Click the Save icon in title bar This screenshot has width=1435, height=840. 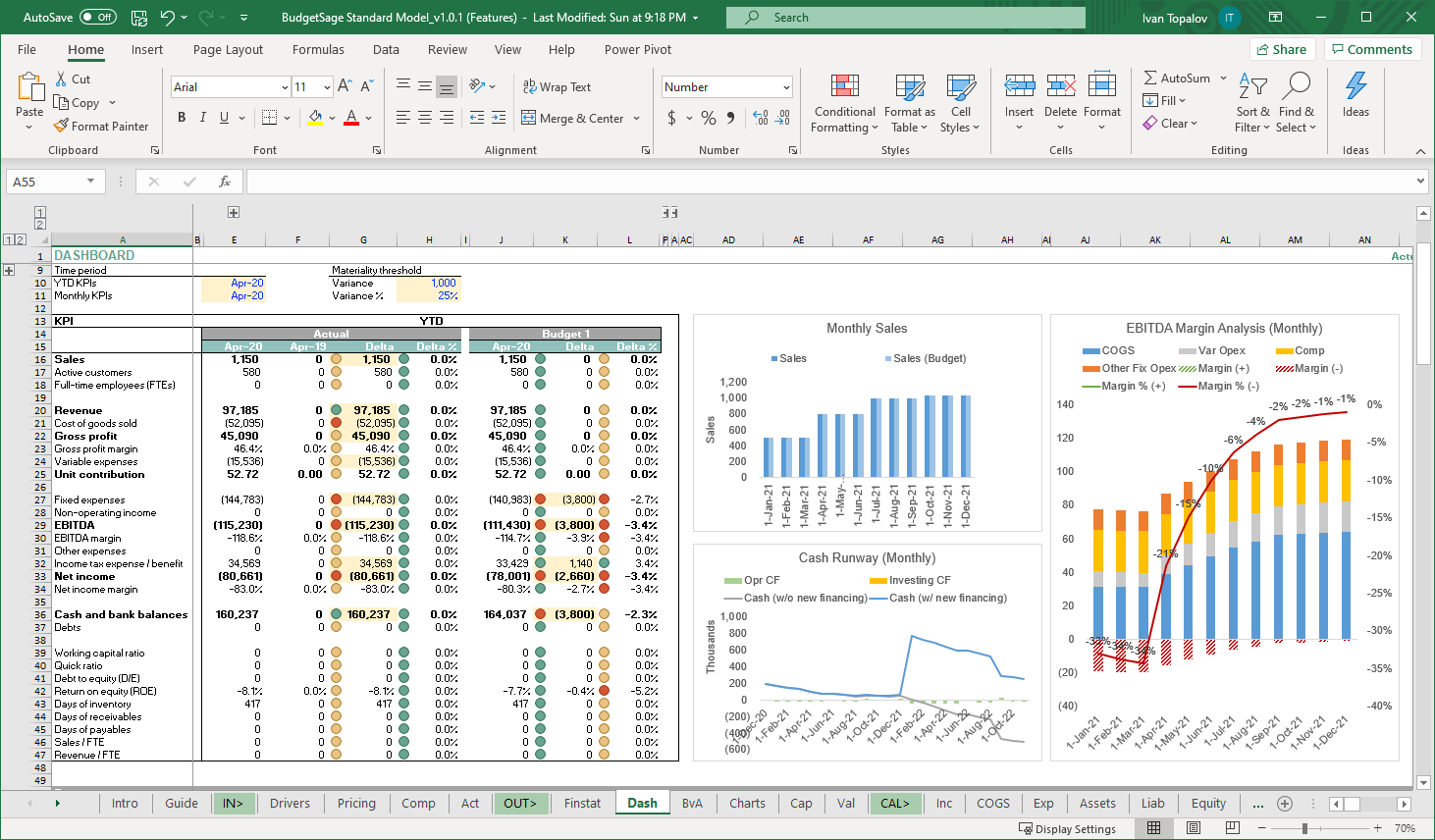pyautogui.click(x=138, y=18)
